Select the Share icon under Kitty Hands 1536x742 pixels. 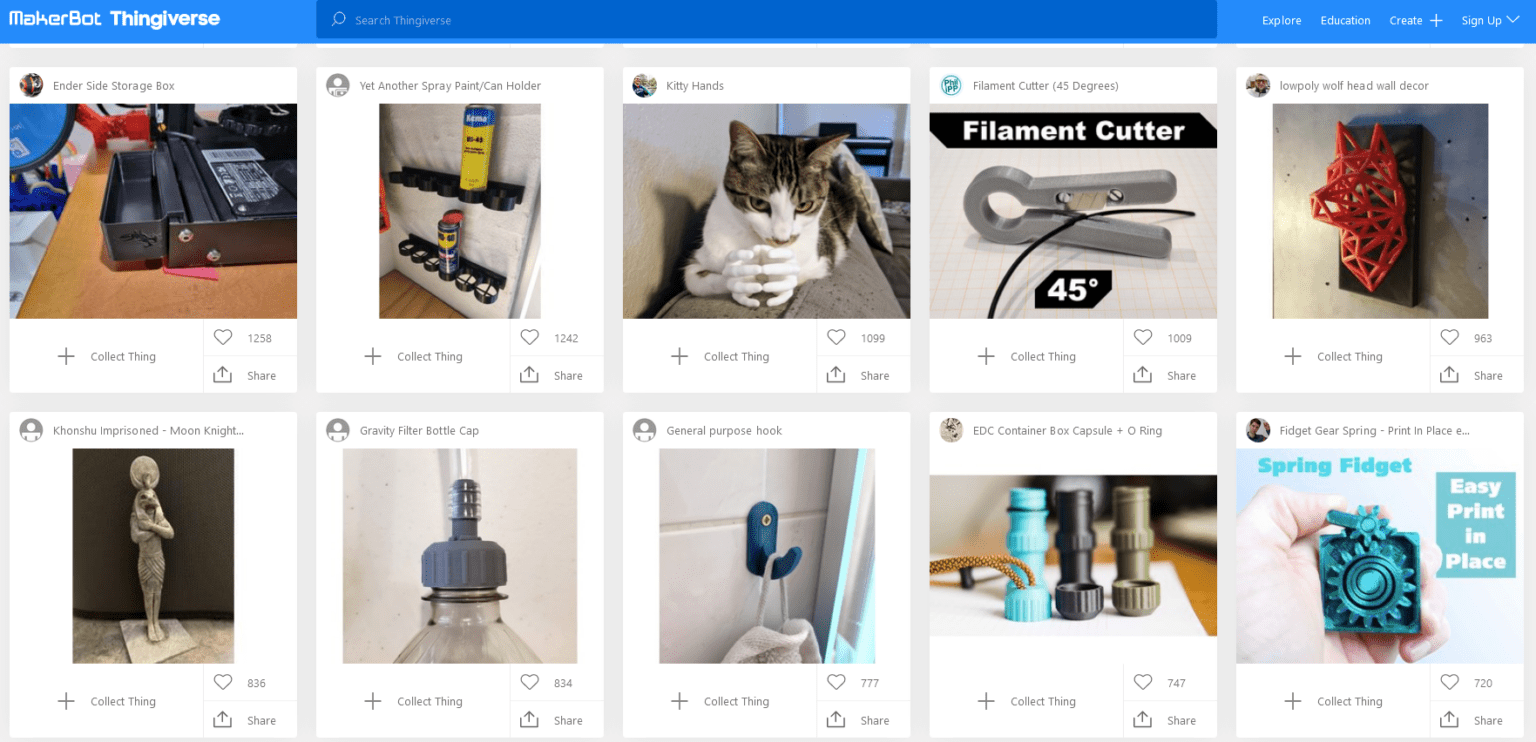(x=836, y=374)
